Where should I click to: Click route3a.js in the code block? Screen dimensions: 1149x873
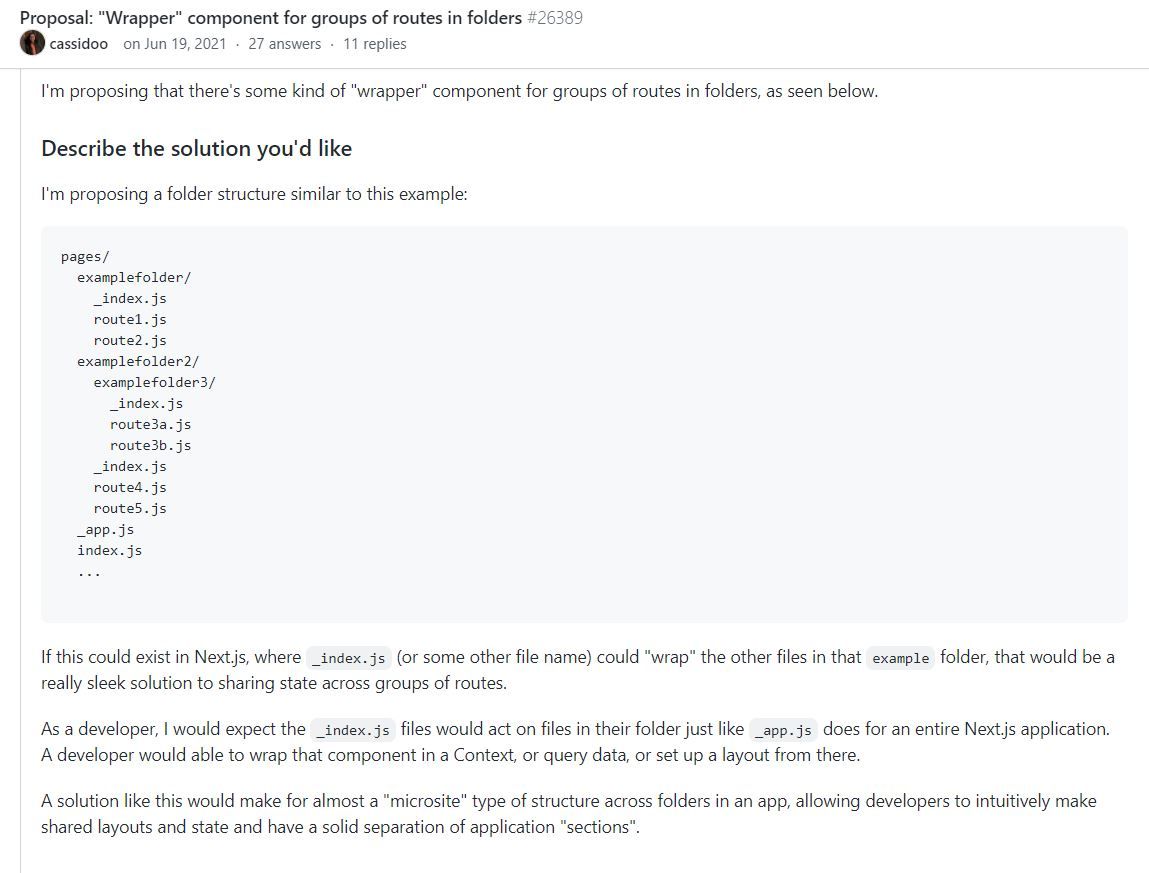150,424
